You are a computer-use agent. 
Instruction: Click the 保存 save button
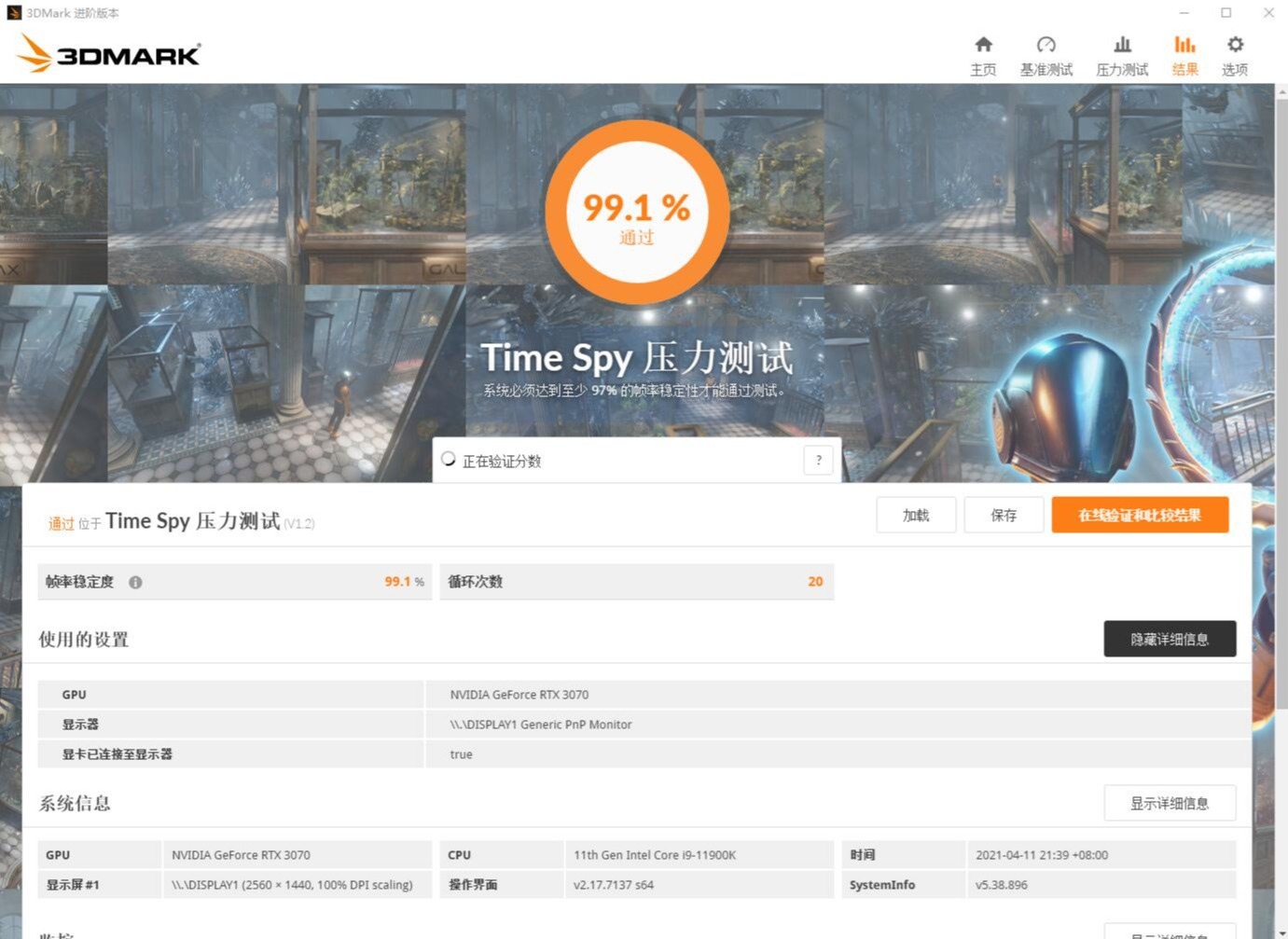[1004, 514]
